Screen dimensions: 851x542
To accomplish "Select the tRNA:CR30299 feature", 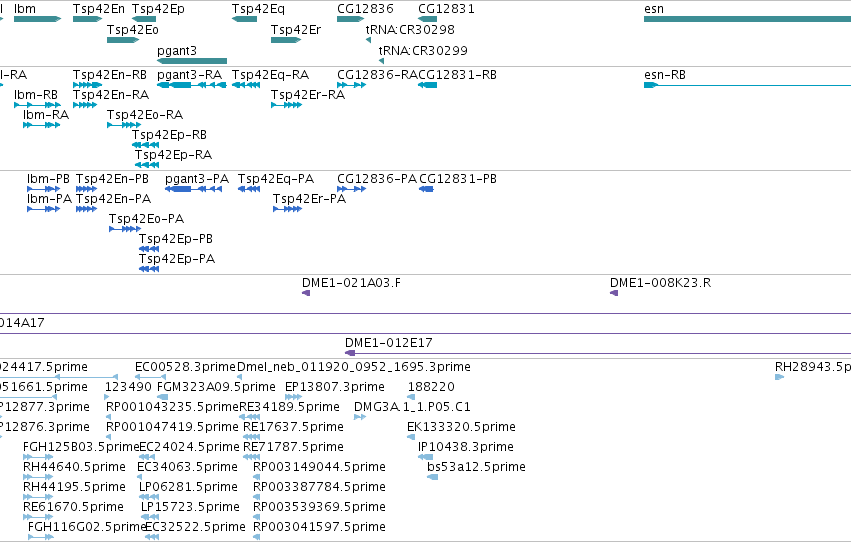I will point(382,61).
